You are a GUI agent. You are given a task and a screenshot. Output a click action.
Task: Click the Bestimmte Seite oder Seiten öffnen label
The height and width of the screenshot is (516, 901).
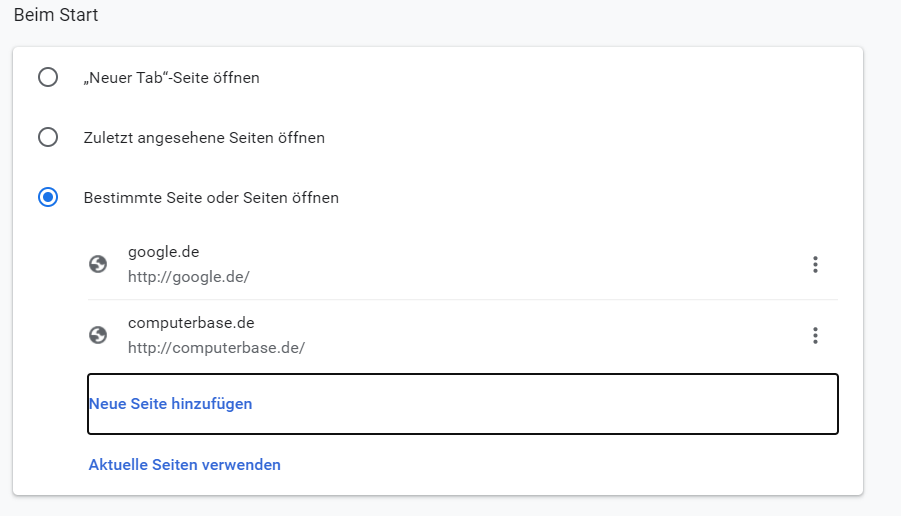(211, 197)
